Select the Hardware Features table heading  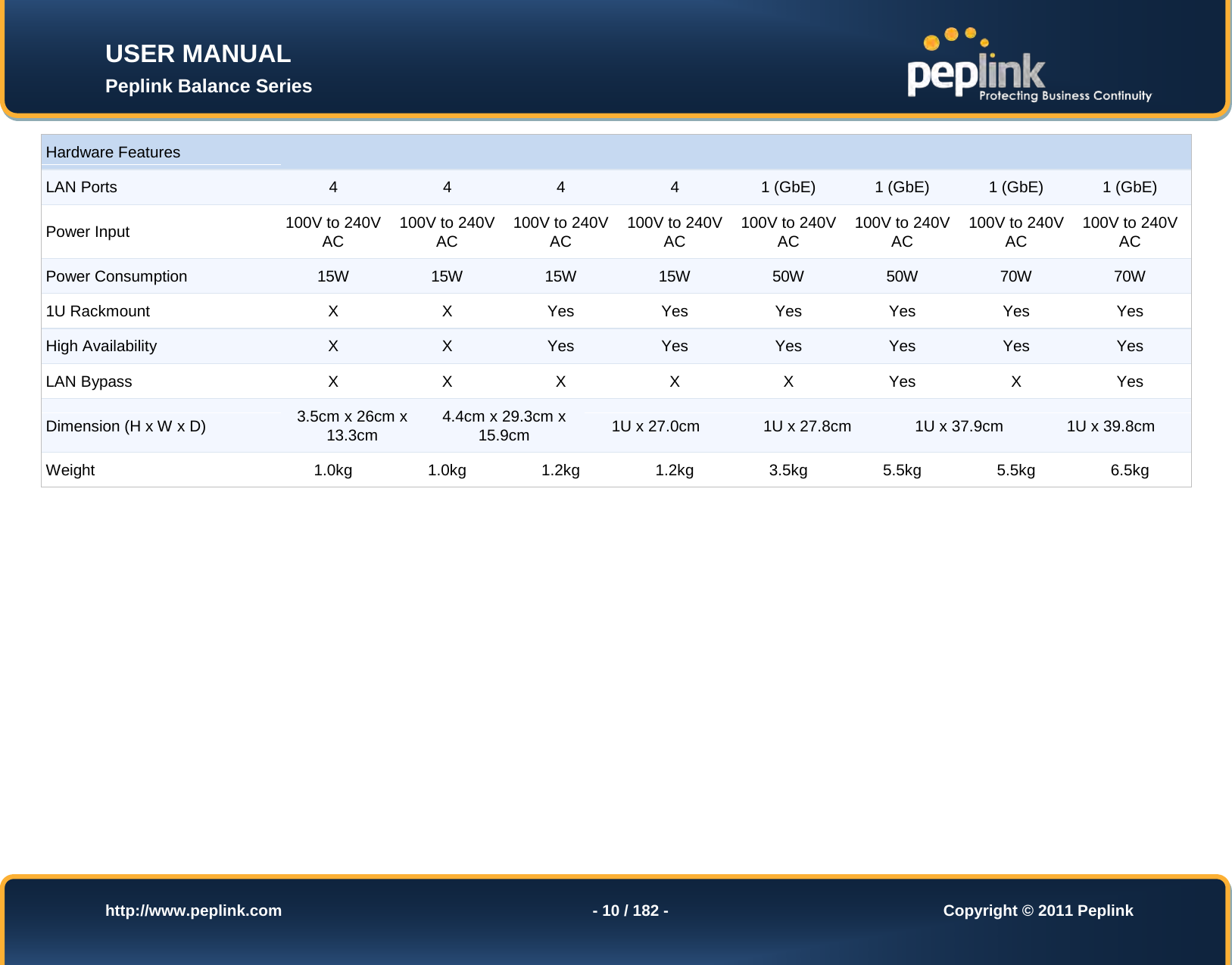113,152
